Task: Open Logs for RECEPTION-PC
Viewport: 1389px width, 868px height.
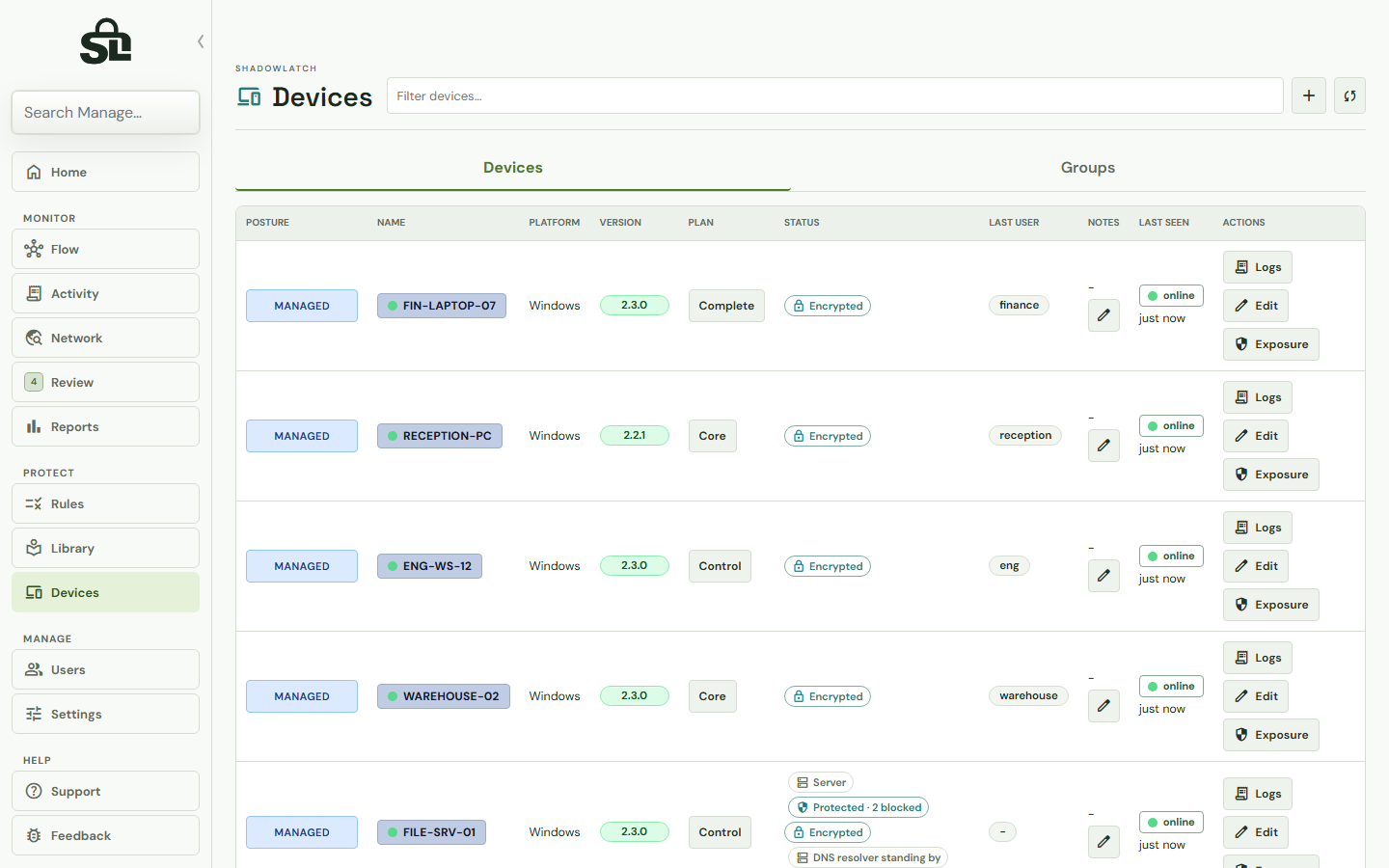Action: 1258,397
